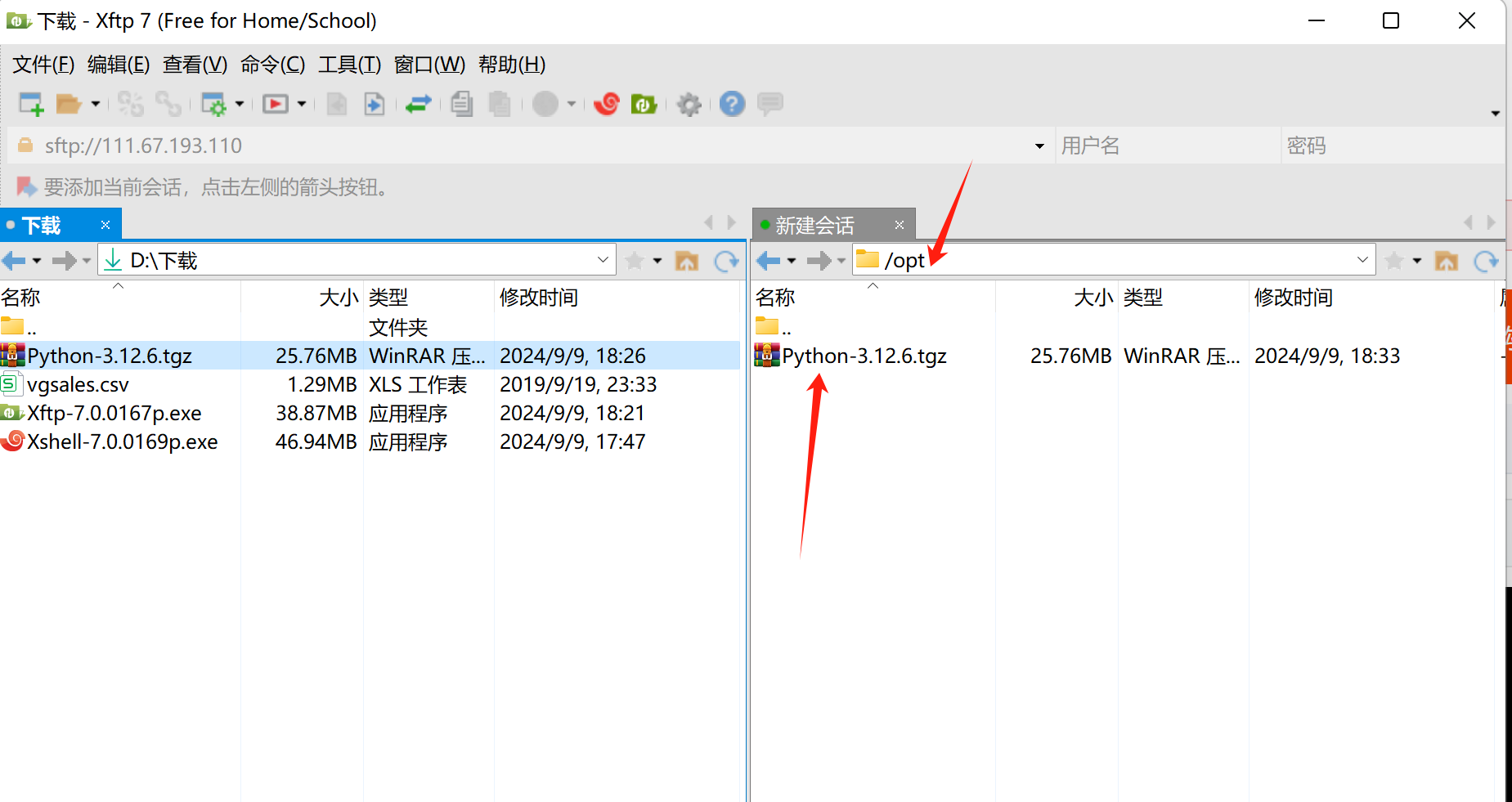Click the local pane Forward arrow
1512x802 pixels.
[64, 261]
